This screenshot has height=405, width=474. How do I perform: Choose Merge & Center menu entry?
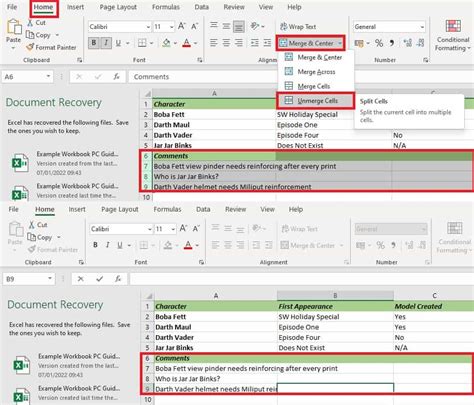315,57
